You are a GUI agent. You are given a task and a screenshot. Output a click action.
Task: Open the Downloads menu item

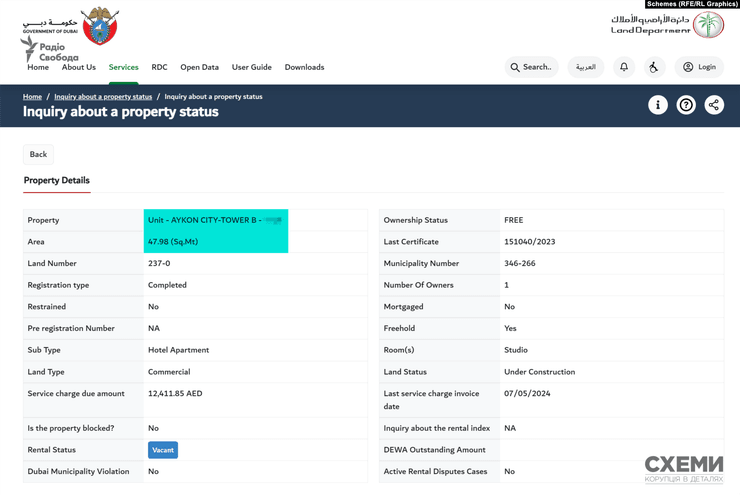tap(304, 67)
